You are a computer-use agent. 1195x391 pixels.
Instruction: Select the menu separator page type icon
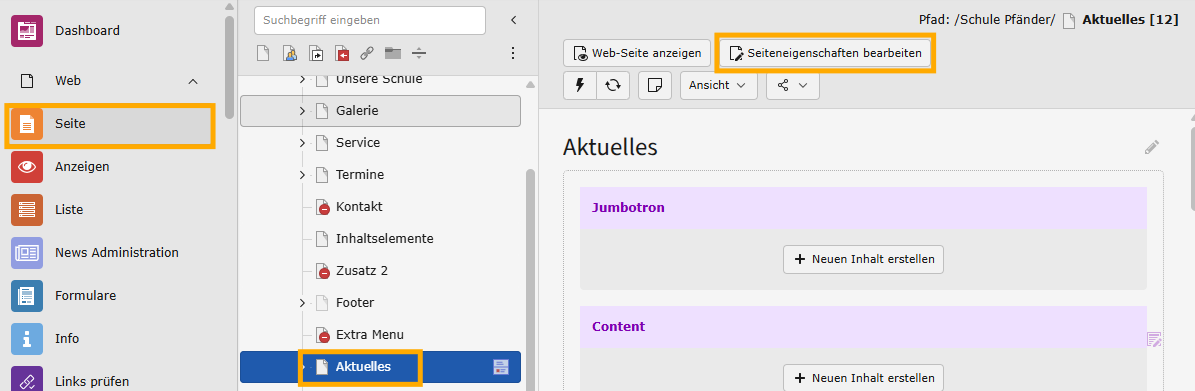tap(418, 53)
